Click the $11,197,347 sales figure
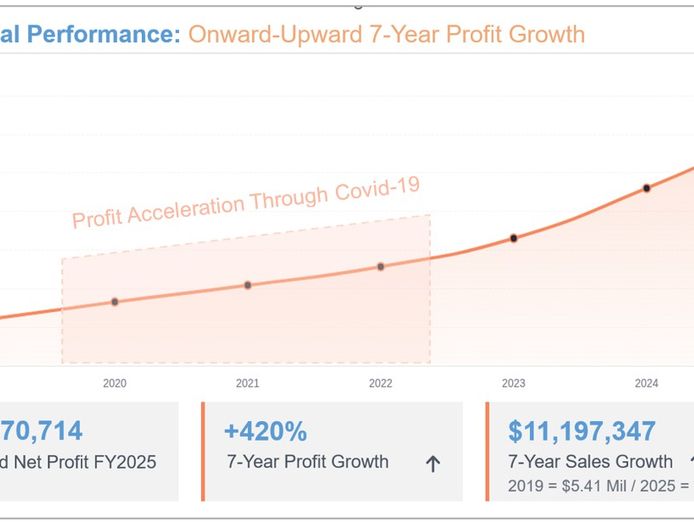 coord(582,431)
